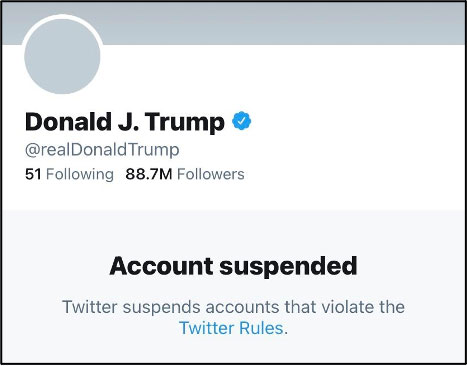Viewport: 468px width, 366px height.
Task: Click Trump in the bold display name
Action: [185, 122]
